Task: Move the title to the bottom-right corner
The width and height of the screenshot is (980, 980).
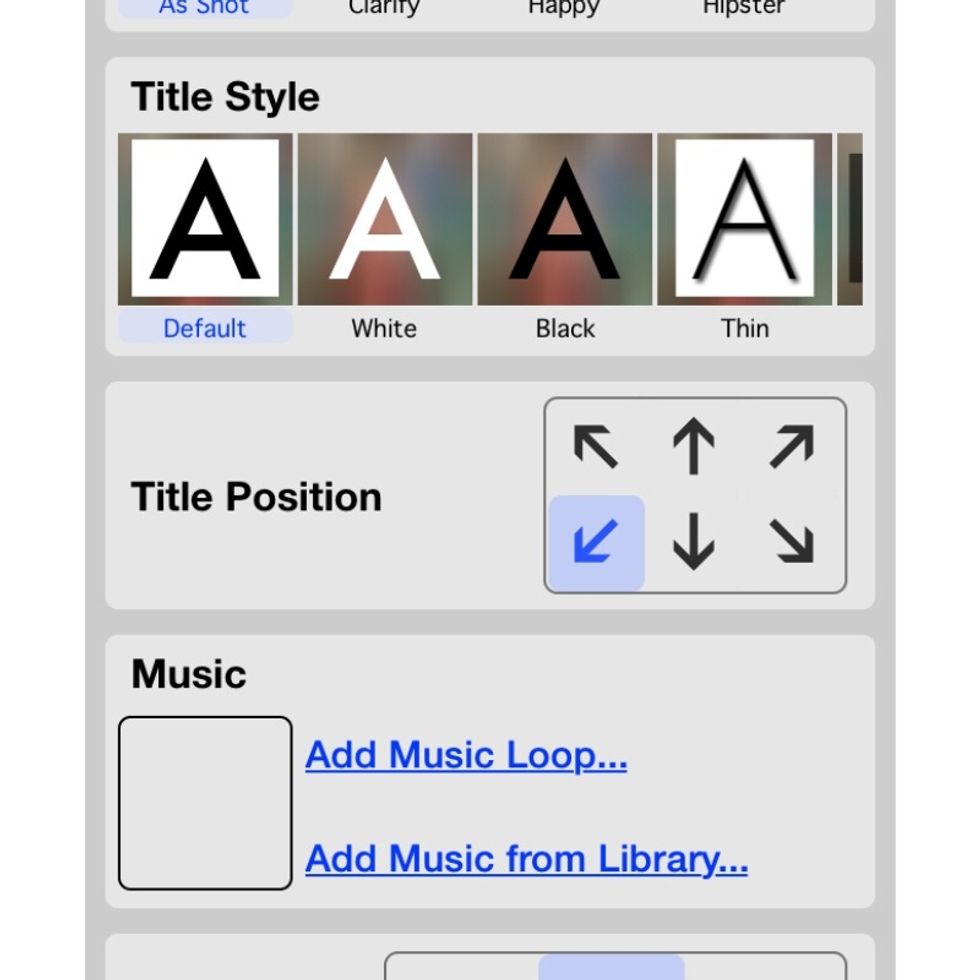Action: coord(793,540)
